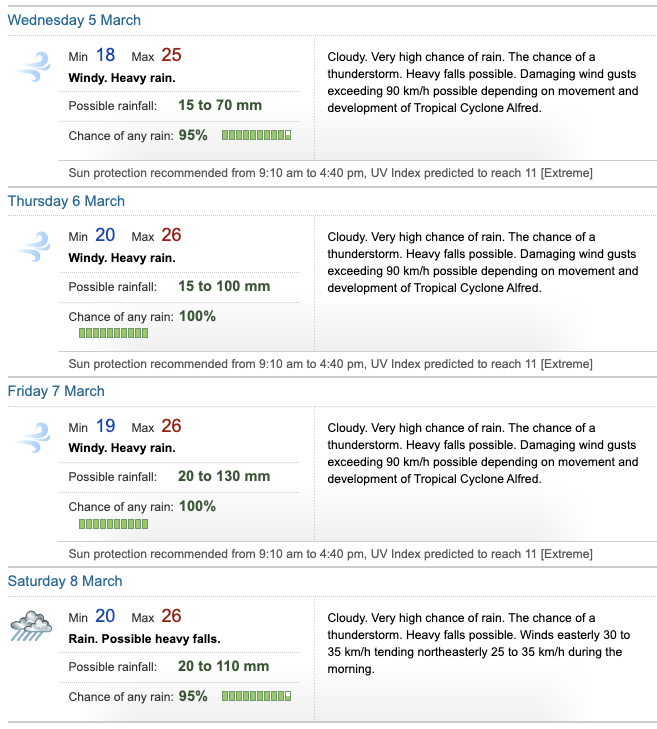The image size is (657, 729).
Task: Click the windy weather icon for Wednesday
Action: tap(31, 66)
